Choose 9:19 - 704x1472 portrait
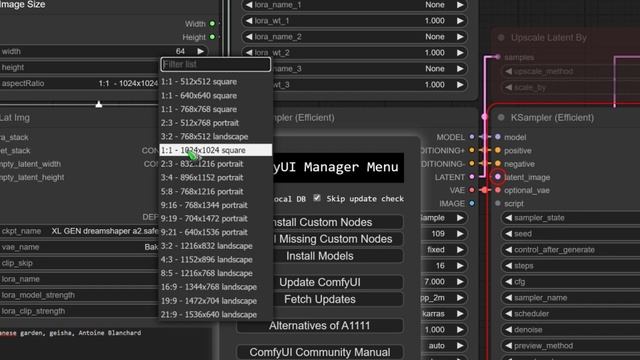 click(216, 219)
